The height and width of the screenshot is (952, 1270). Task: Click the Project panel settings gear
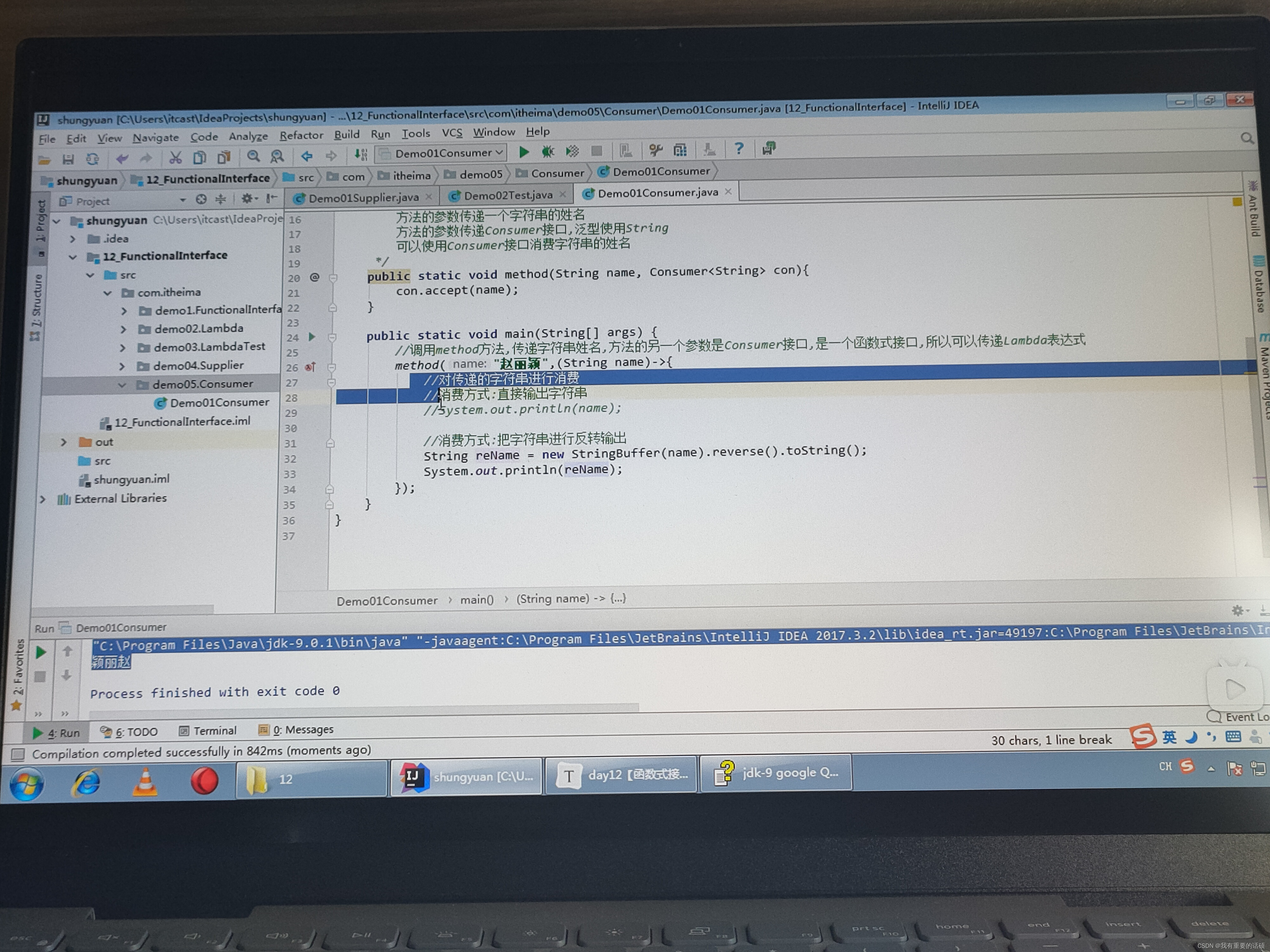point(249,199)
